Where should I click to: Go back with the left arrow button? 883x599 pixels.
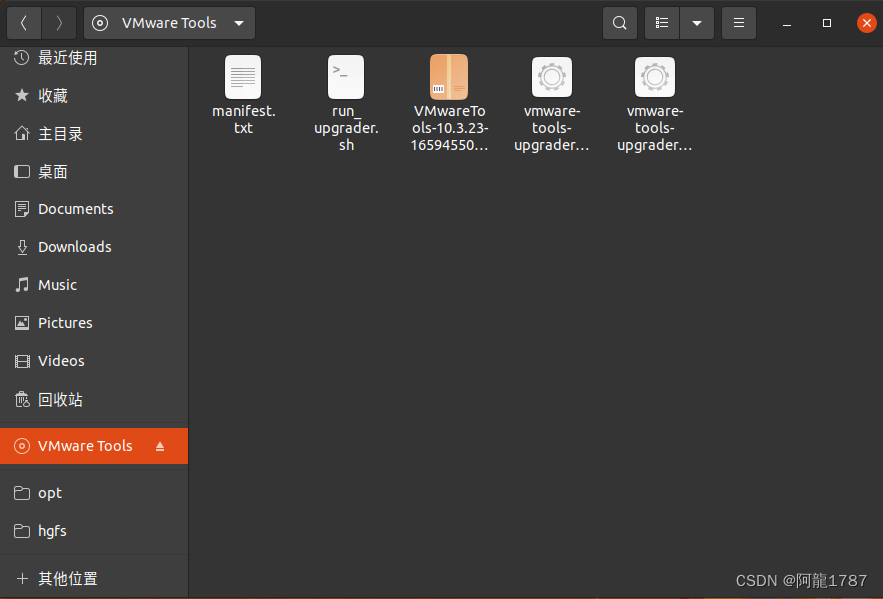point(24,23)
